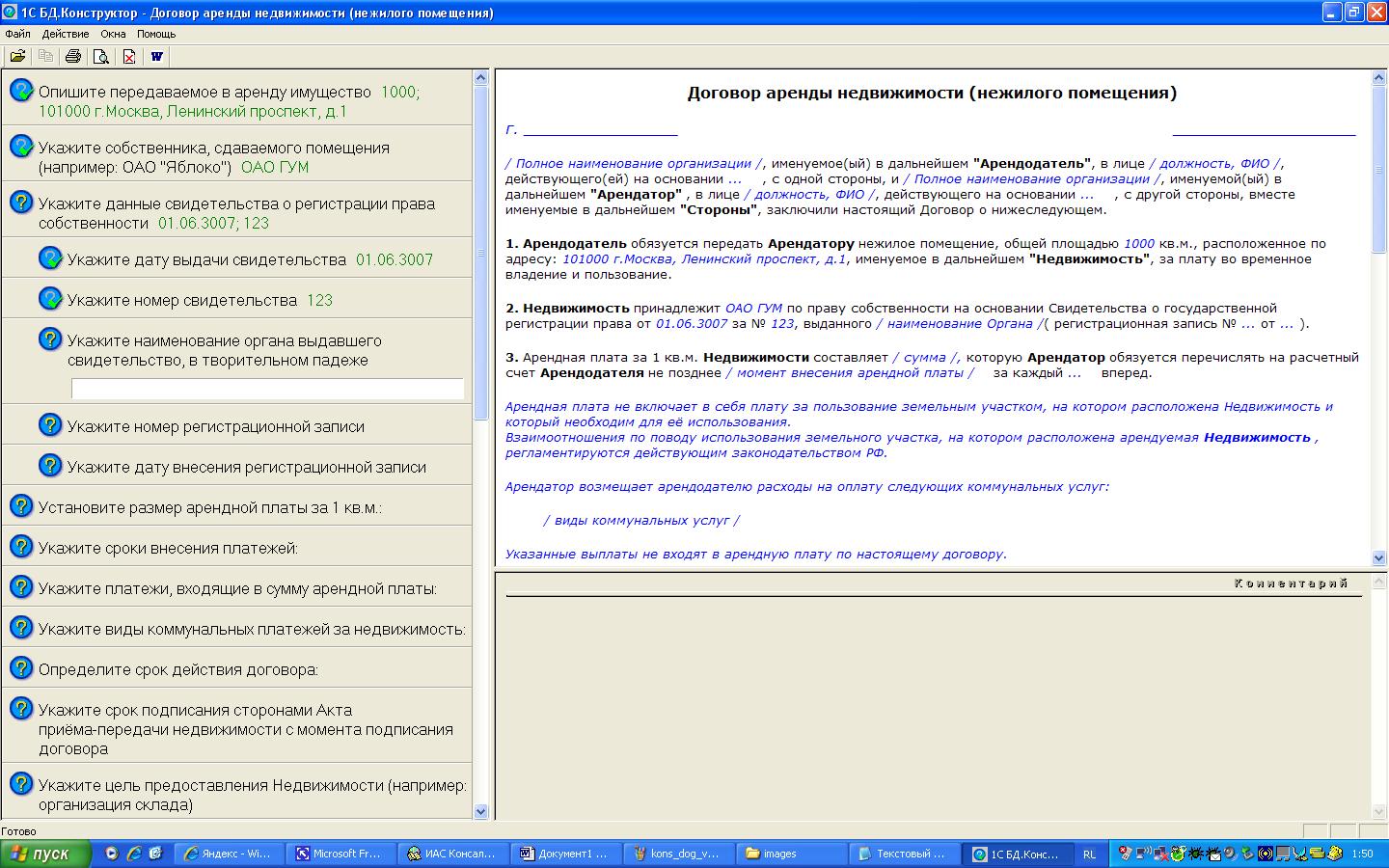Click the question icon for 'платежи, входящие в сумму'

click(x=21, y=586)
